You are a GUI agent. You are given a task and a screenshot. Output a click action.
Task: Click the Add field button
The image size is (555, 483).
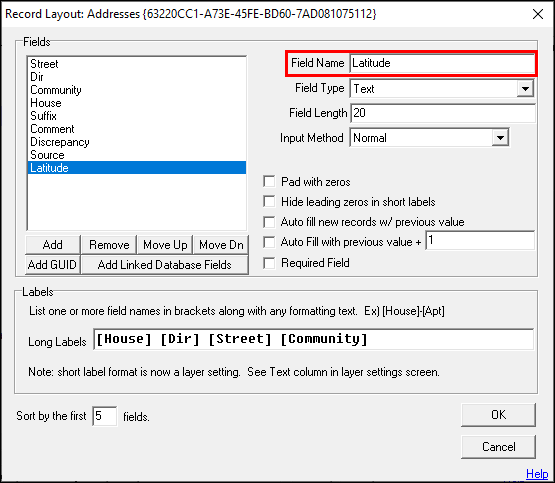(53, 245)
